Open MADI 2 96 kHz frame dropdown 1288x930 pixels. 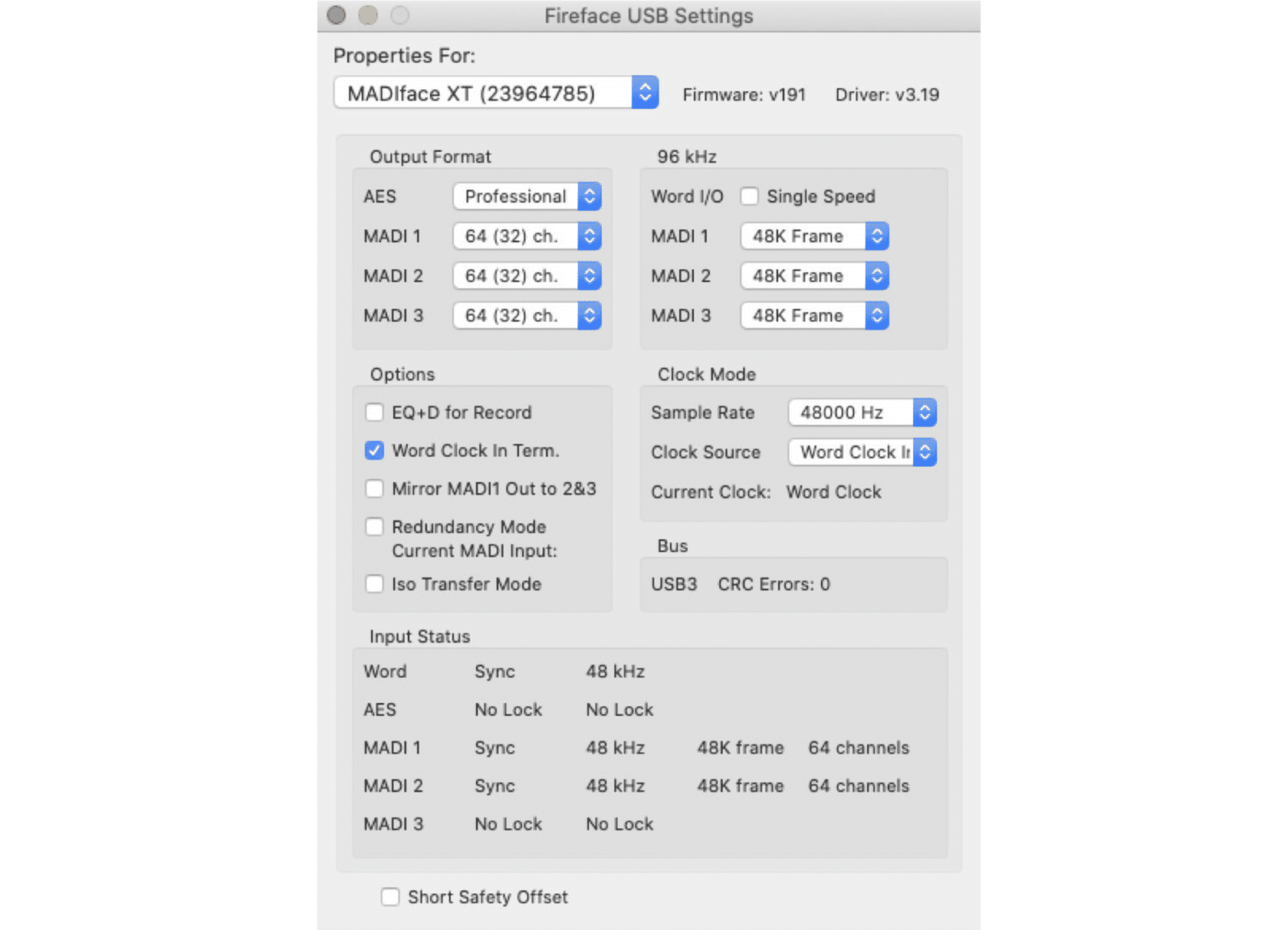click(x=814, y=276)
